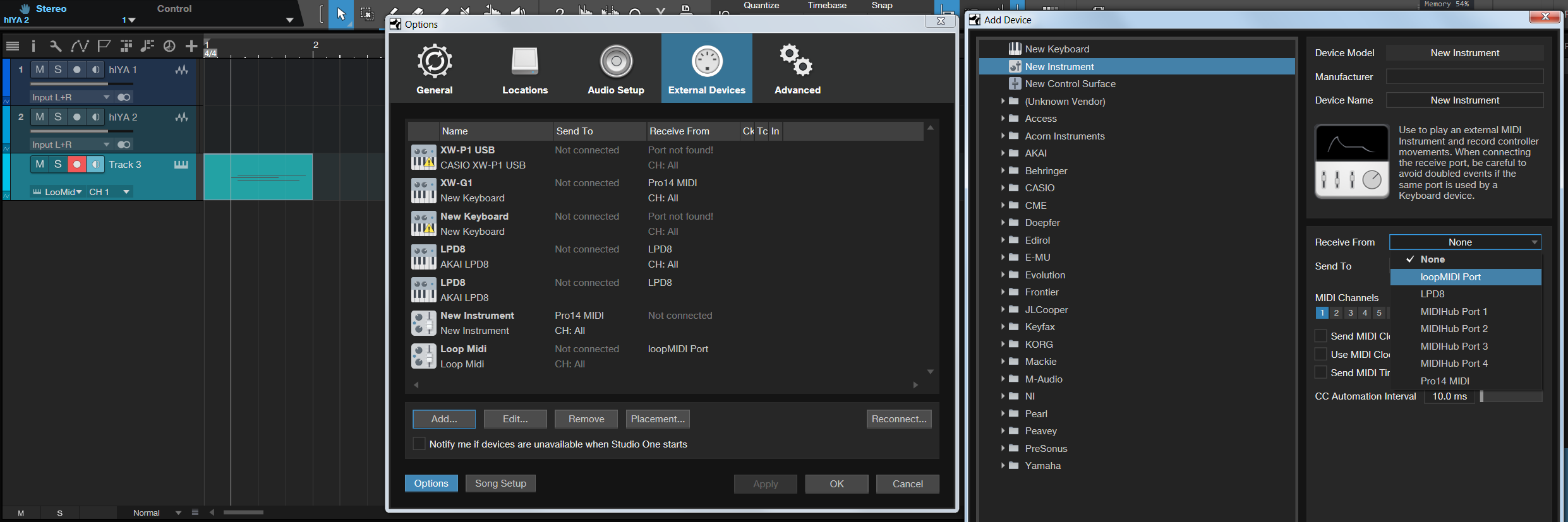Viewport: 1568px width, 522px height.
Task: Open the General options page
Action: [x=435, y=68]
